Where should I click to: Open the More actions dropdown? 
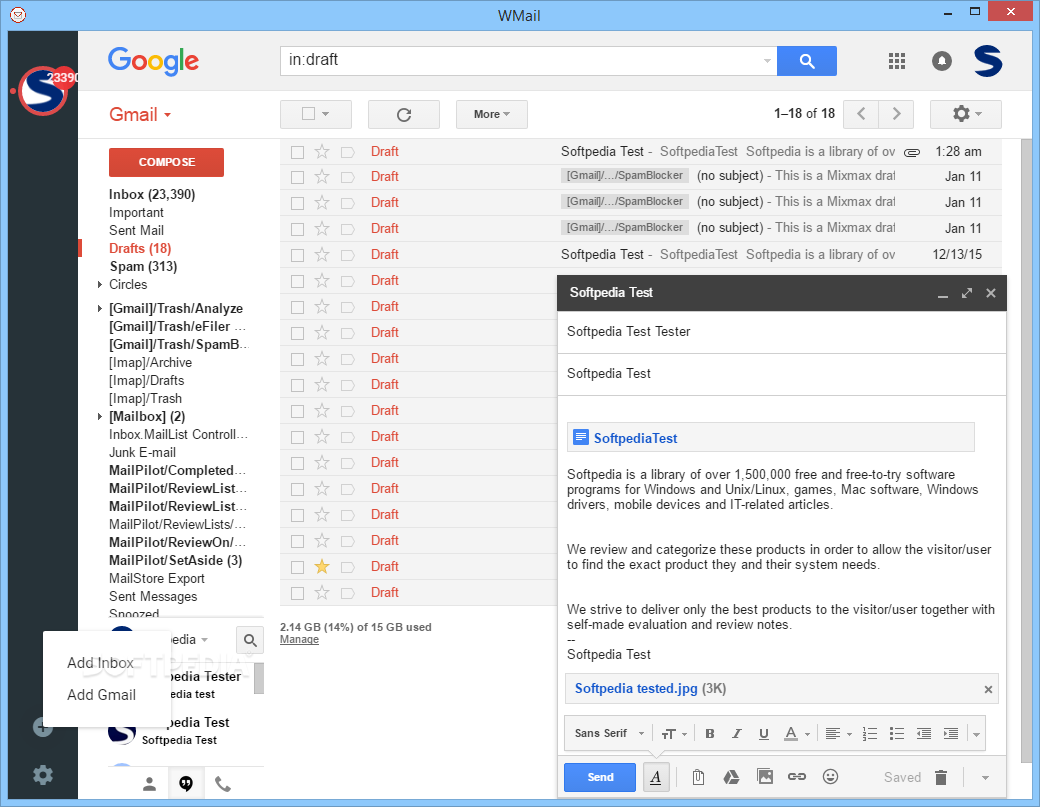click(x=491, y=114)
